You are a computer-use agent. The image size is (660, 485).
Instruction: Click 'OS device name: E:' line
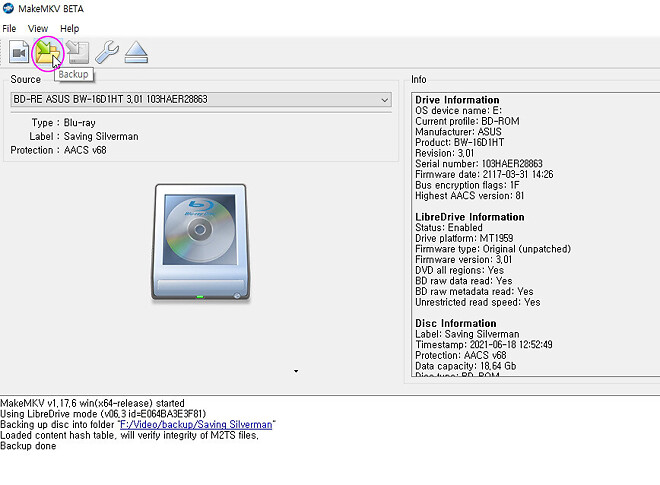point(458,111)
